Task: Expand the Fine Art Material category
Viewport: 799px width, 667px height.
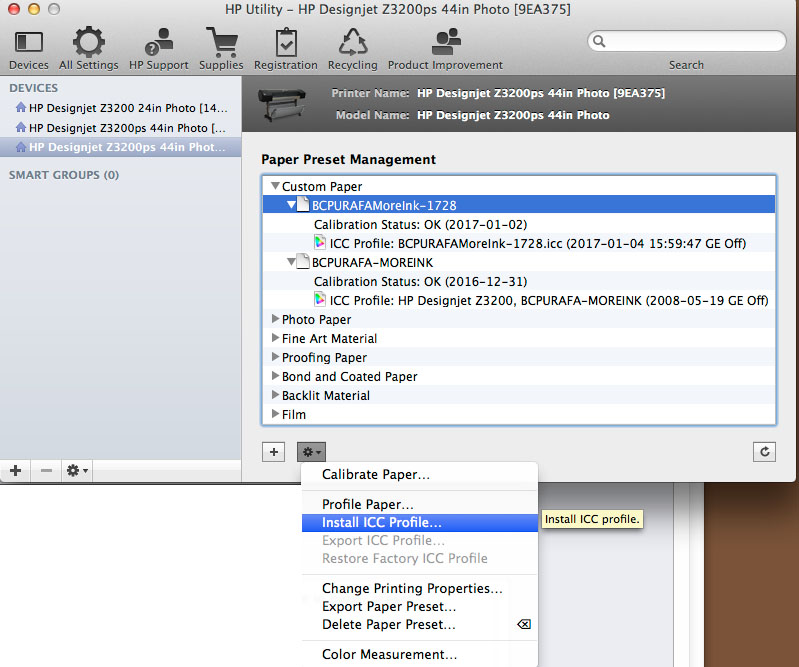Action: pos(275,339)
